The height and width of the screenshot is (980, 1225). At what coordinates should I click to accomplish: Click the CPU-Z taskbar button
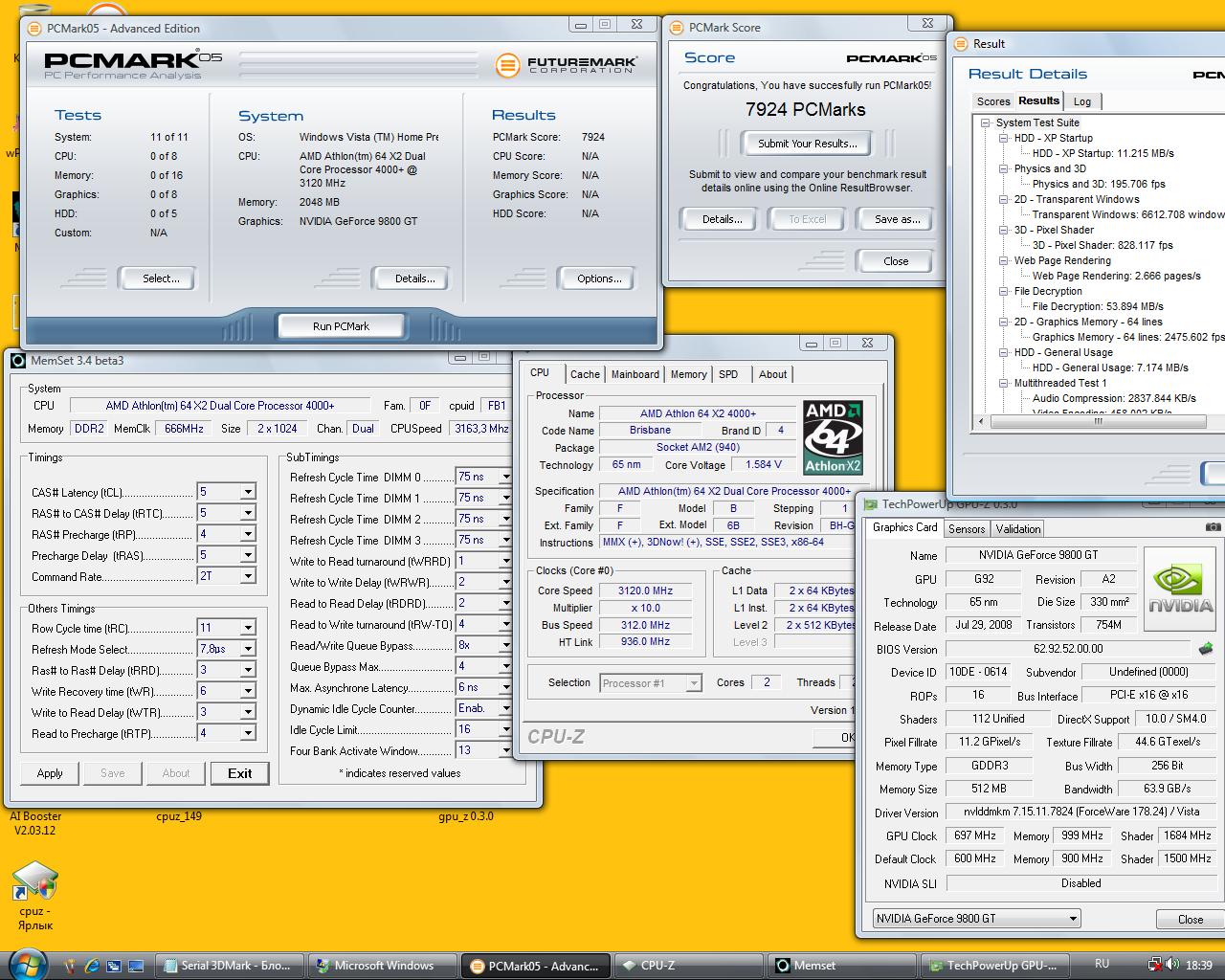click(x=689, y=965)
